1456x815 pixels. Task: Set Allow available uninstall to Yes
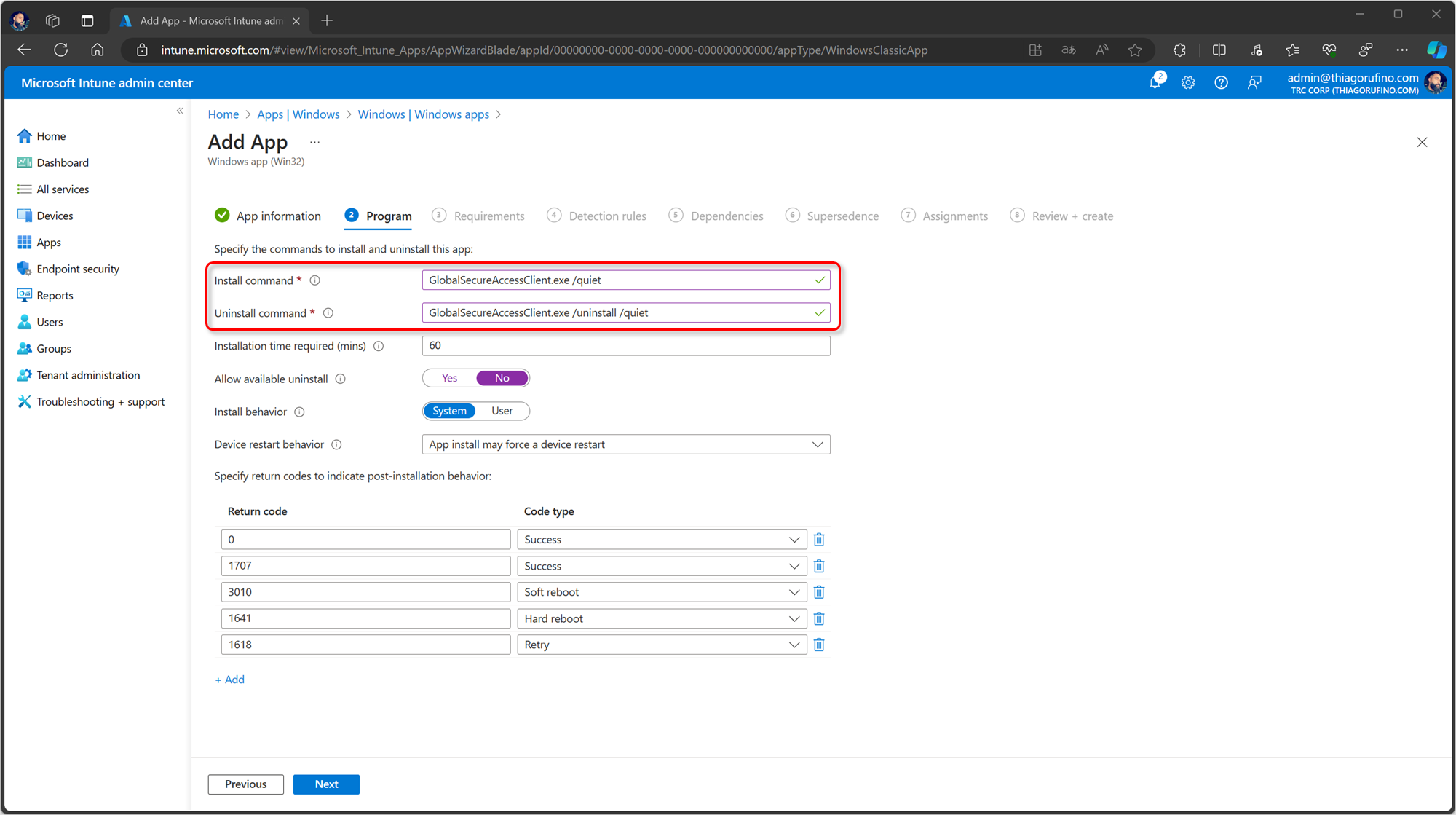tap(450, 378)
